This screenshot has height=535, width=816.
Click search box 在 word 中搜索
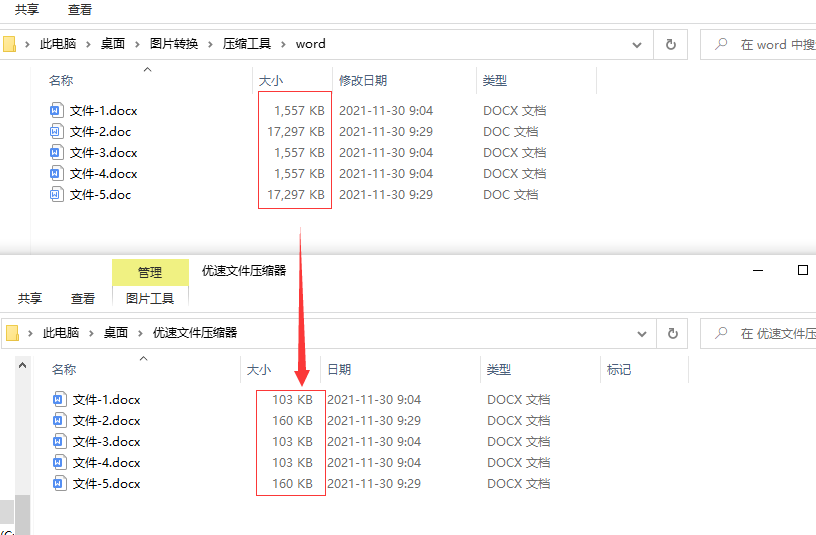tap(758, 44)
